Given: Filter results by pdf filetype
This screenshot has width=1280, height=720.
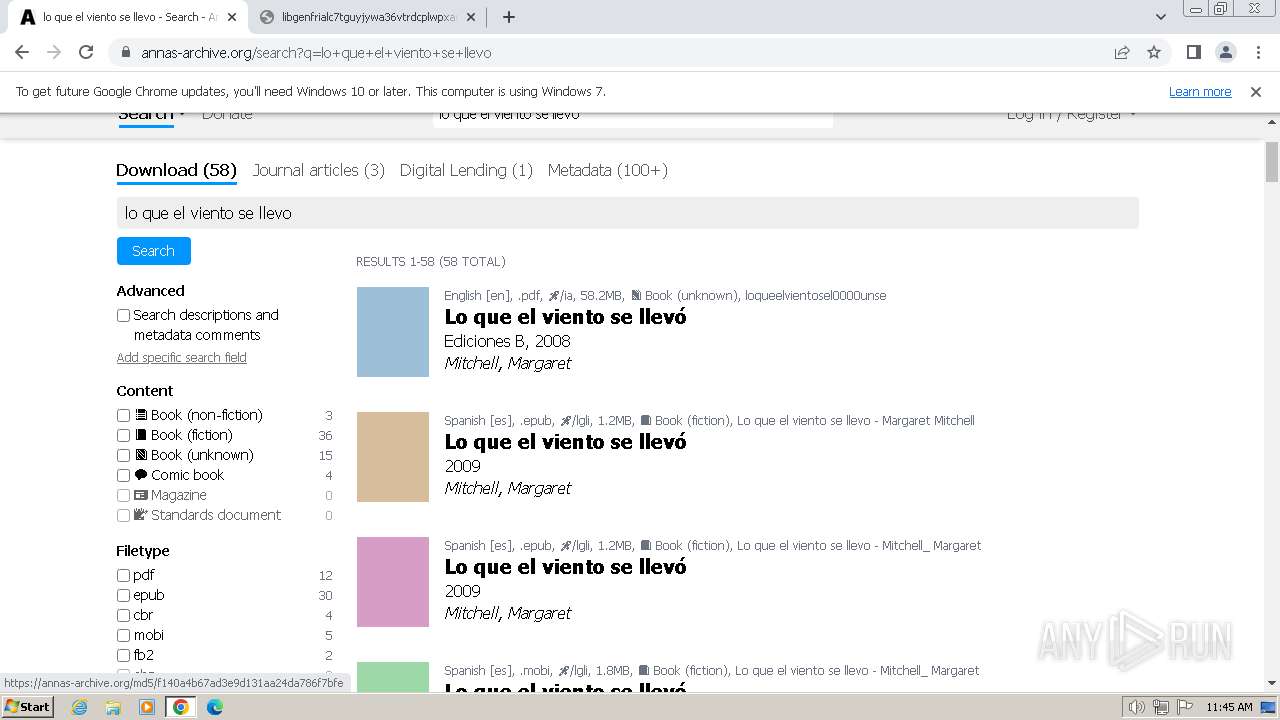Looking at the screenshot, I should coord(123,575).
